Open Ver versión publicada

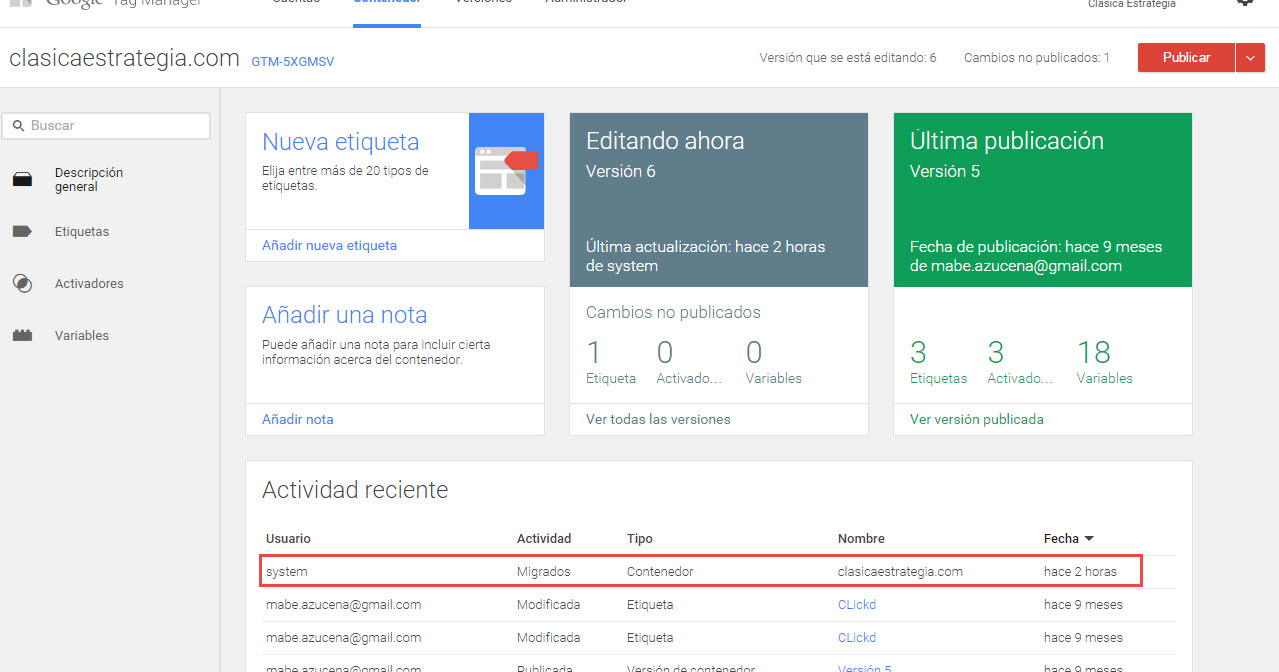(x=977, y=419)
